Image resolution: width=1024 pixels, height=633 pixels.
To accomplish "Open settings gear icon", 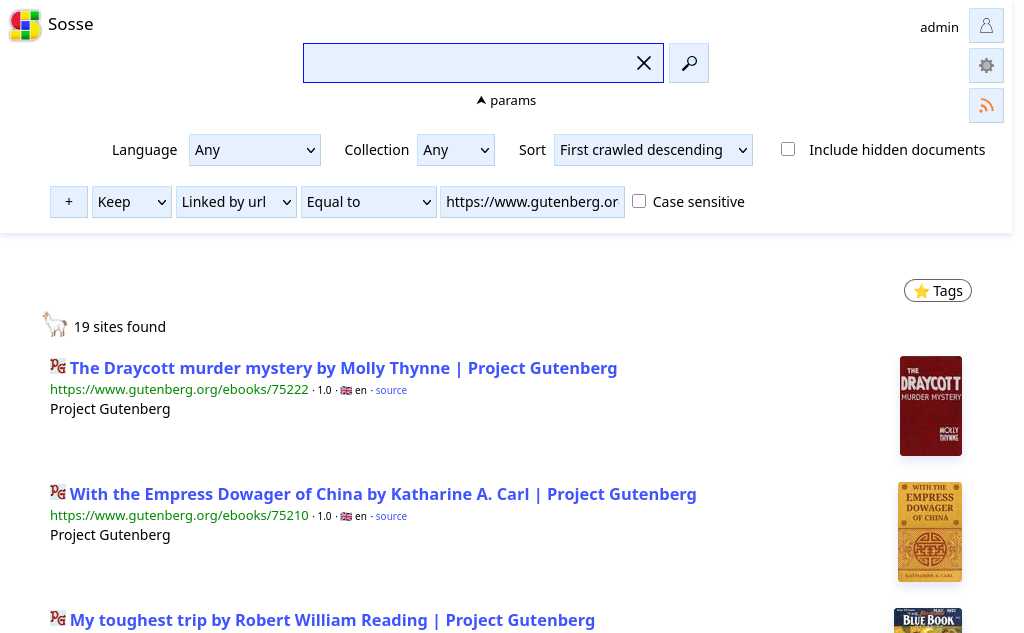I will point(986,65).
